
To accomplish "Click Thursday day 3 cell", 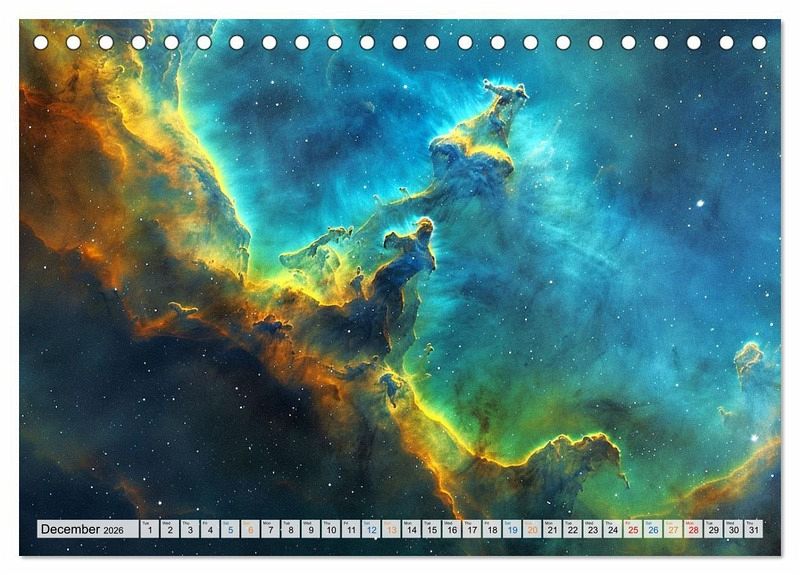I will [190, 529].
